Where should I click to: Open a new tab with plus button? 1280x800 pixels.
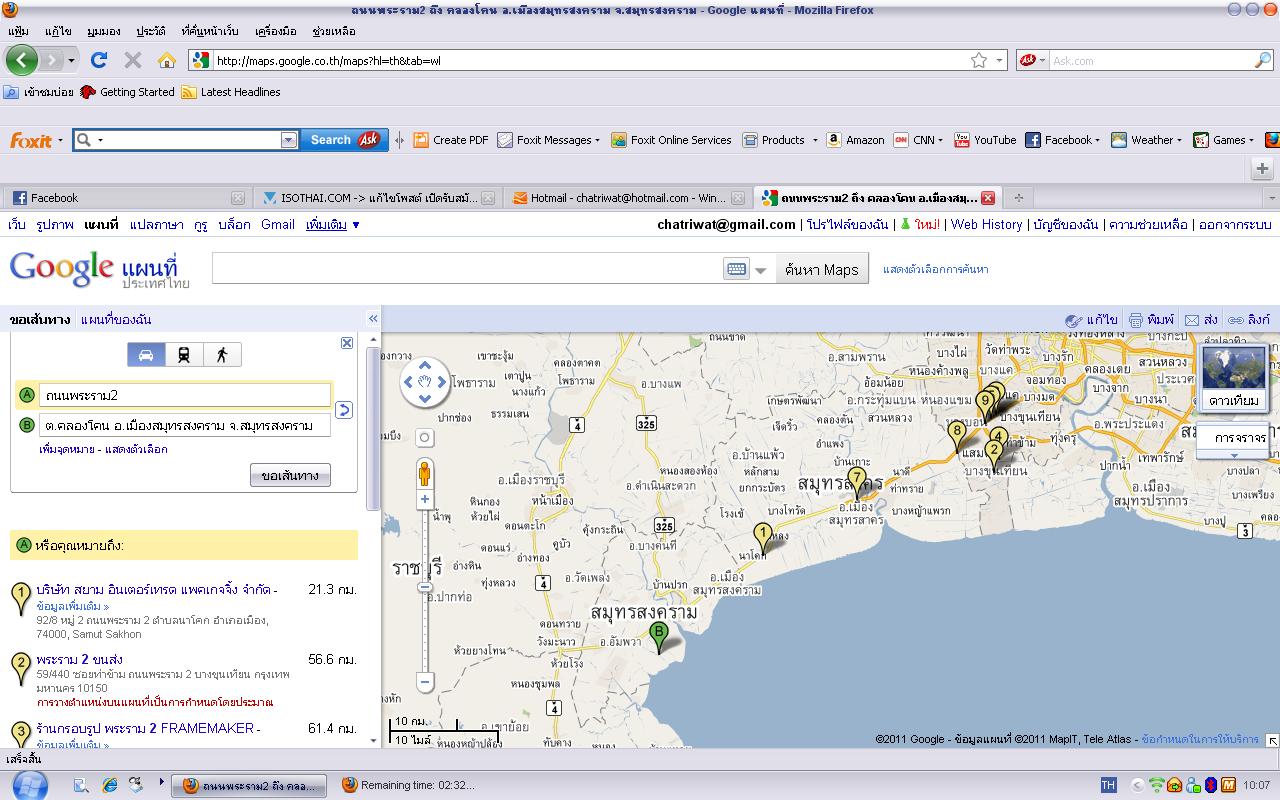(x=1018, y=198)
